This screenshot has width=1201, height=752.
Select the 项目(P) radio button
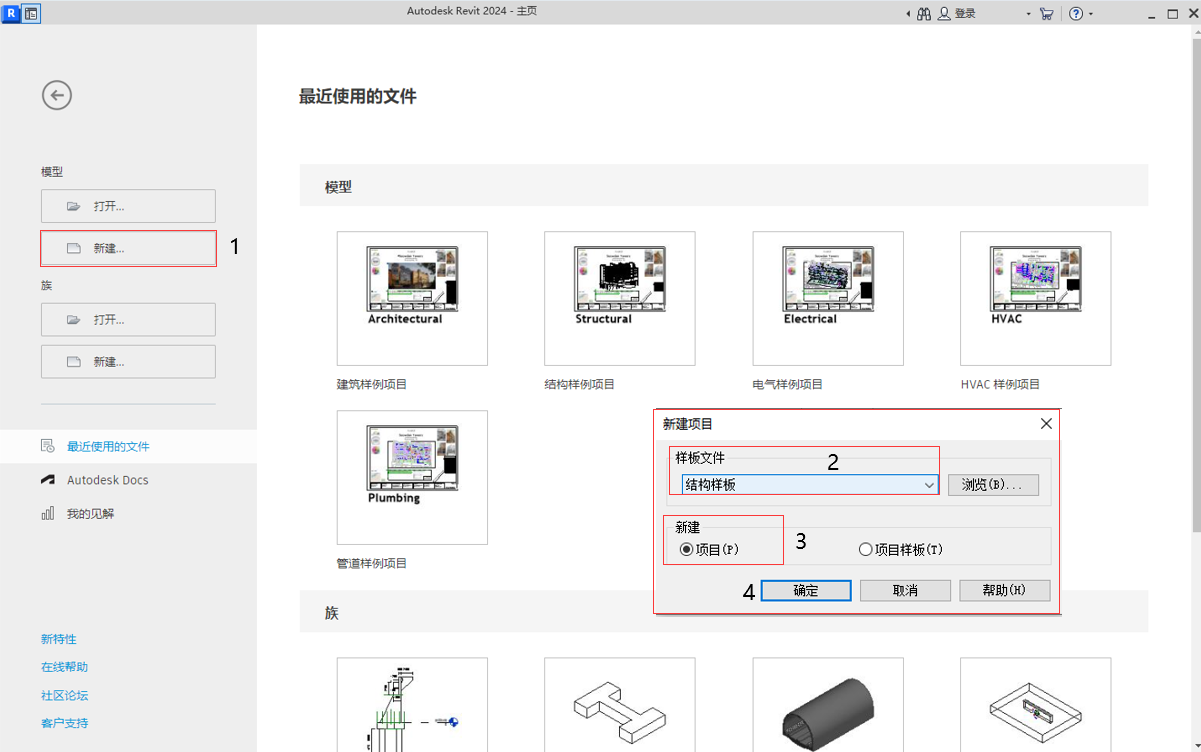point(686,550)
